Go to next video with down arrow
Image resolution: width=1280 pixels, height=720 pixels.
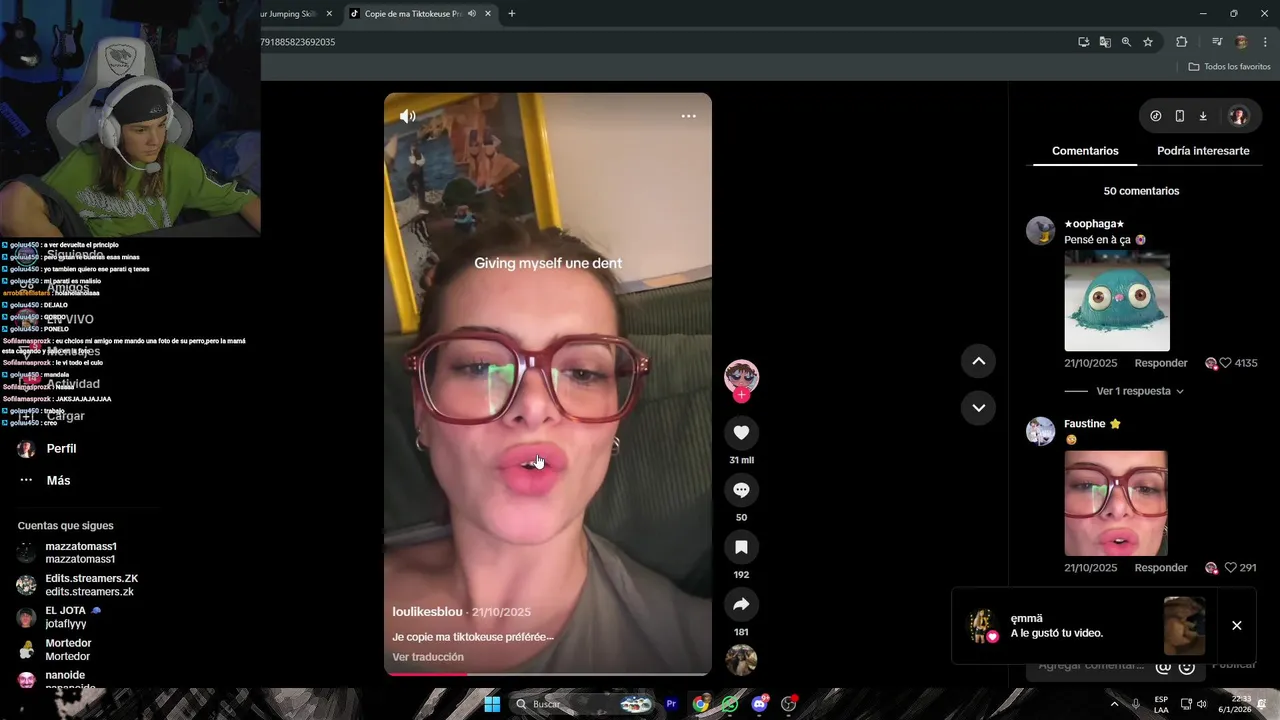(x=978, y=408)
